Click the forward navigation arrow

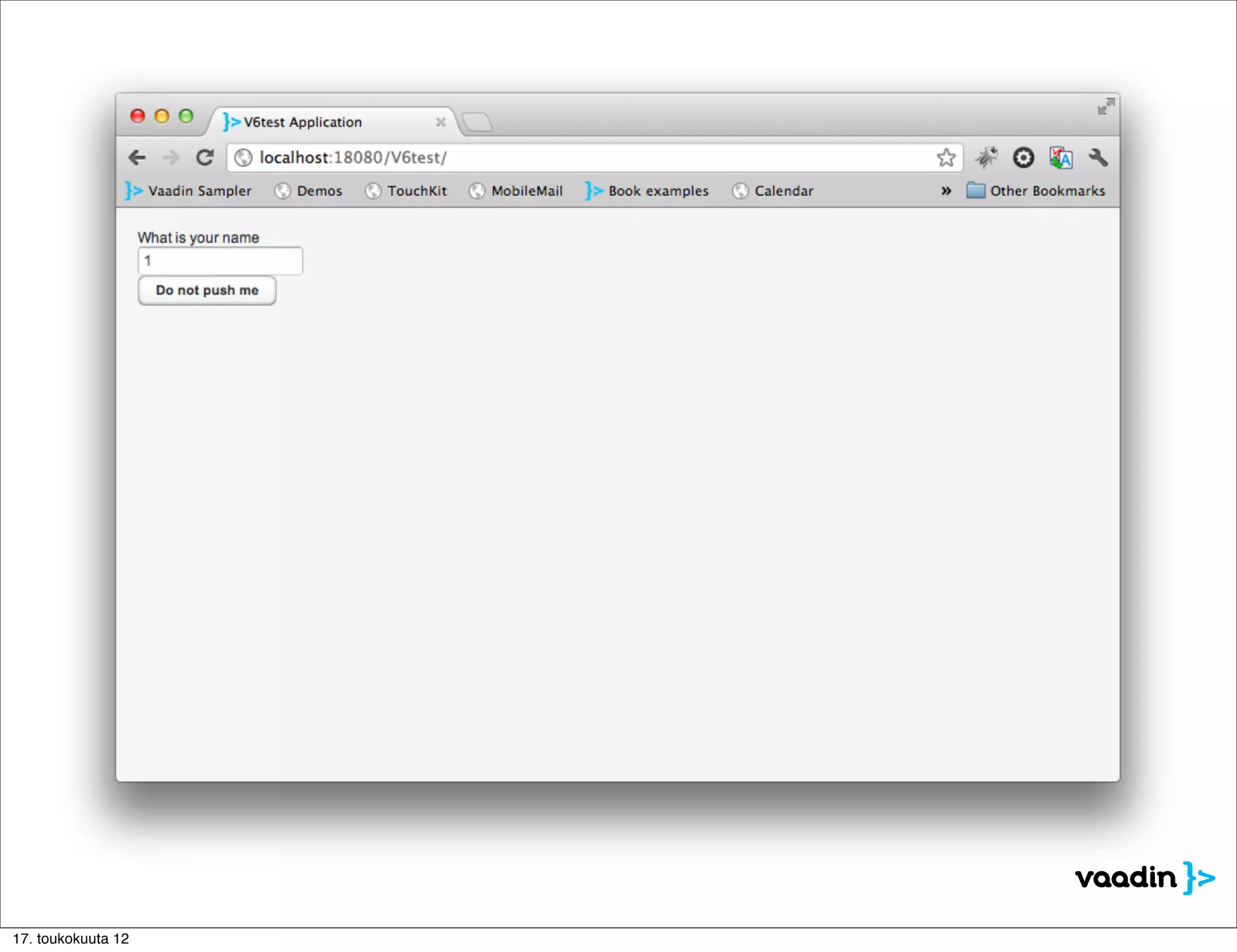[171, 158]
